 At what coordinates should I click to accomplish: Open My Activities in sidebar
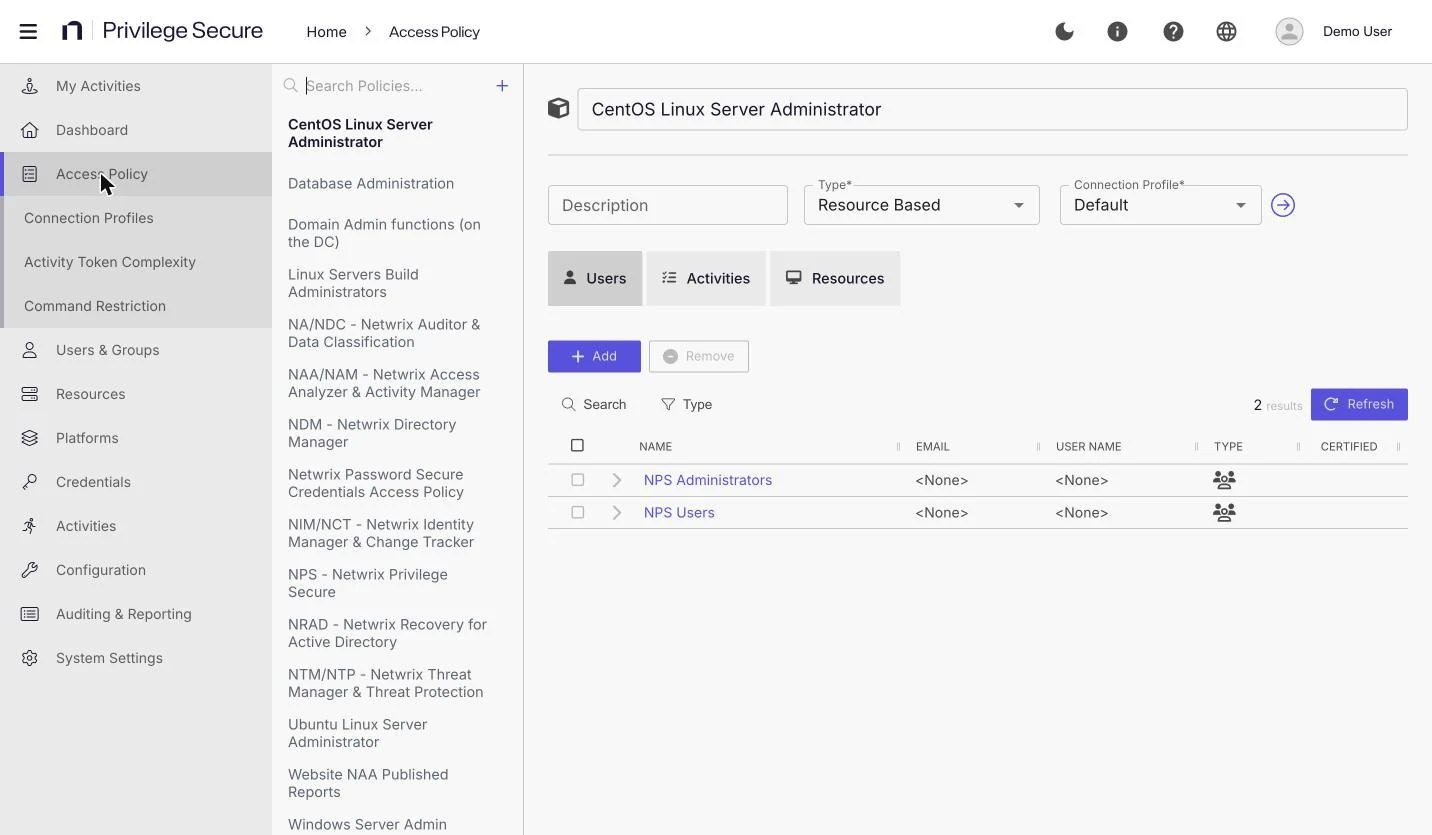pos(136,86)
